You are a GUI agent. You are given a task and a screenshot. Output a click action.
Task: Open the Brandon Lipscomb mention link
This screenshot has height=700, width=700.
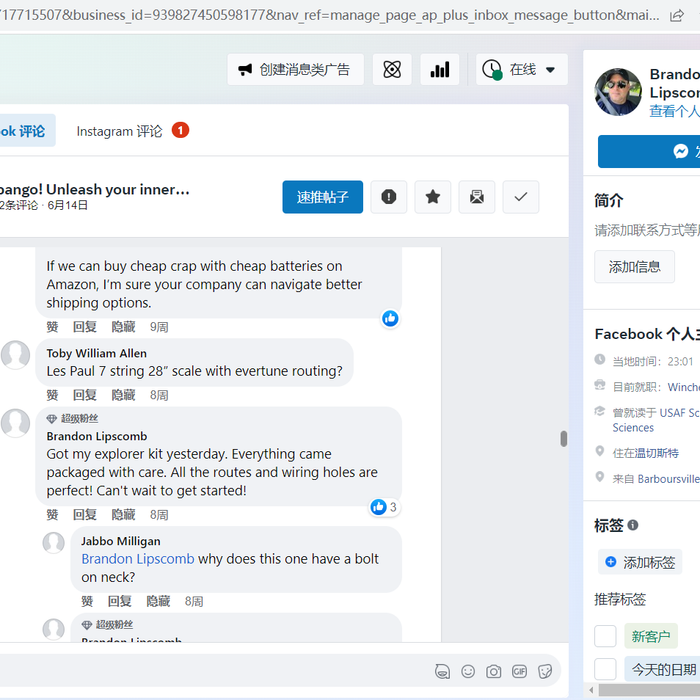138,559
